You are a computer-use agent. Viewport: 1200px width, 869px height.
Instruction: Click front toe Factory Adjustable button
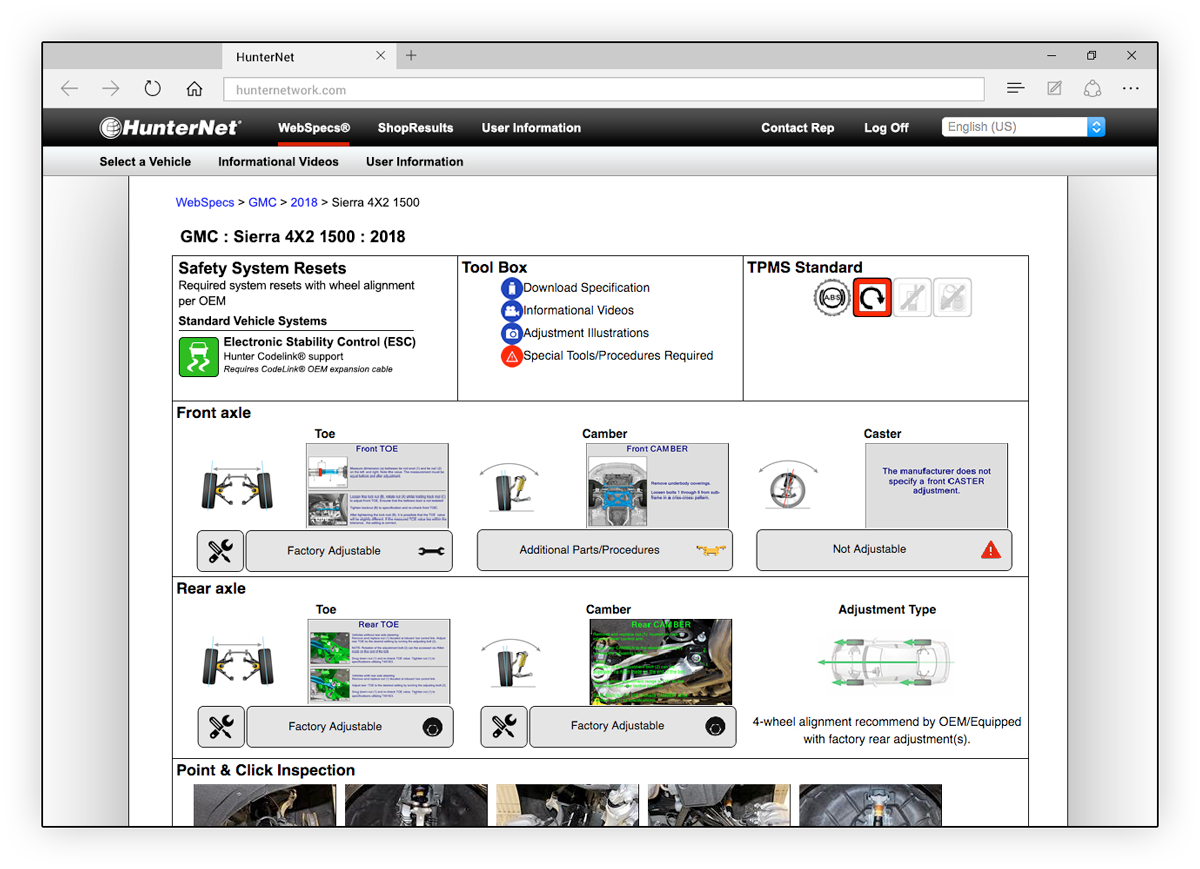tap(349, 551)
